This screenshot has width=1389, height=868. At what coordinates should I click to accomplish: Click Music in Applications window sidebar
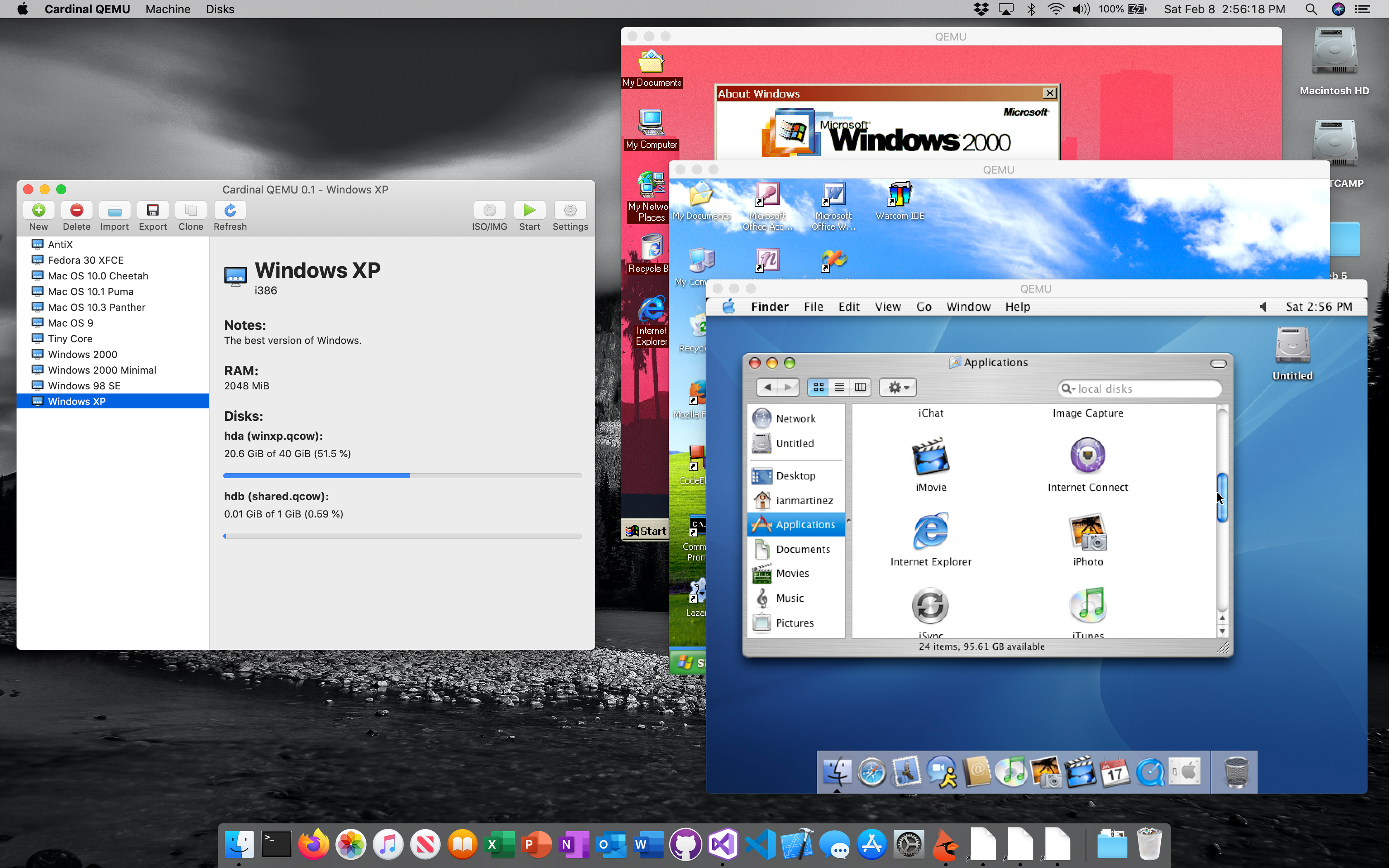[x=796, y=598]
